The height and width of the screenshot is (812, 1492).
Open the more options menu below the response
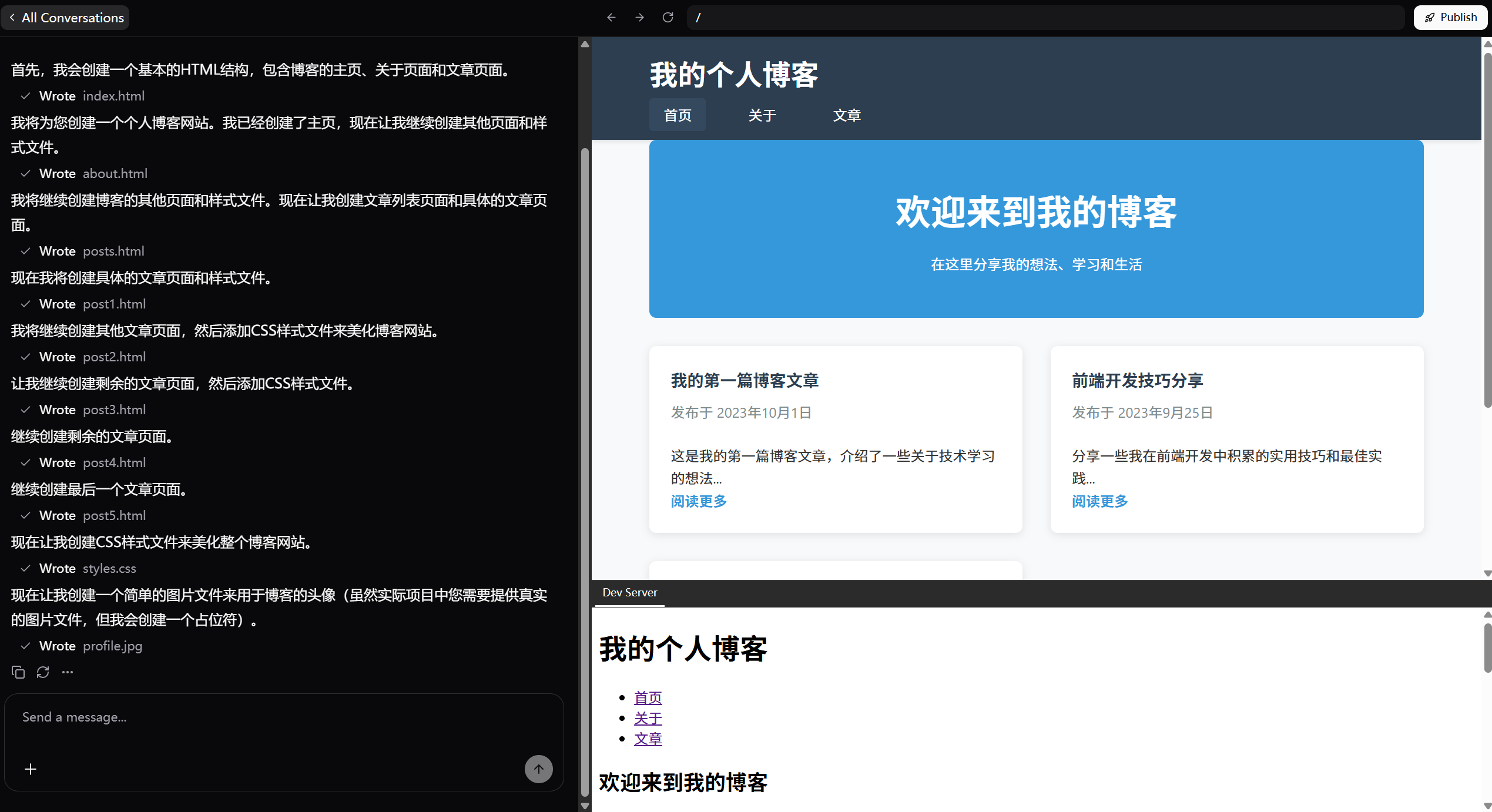pos(67,672)
